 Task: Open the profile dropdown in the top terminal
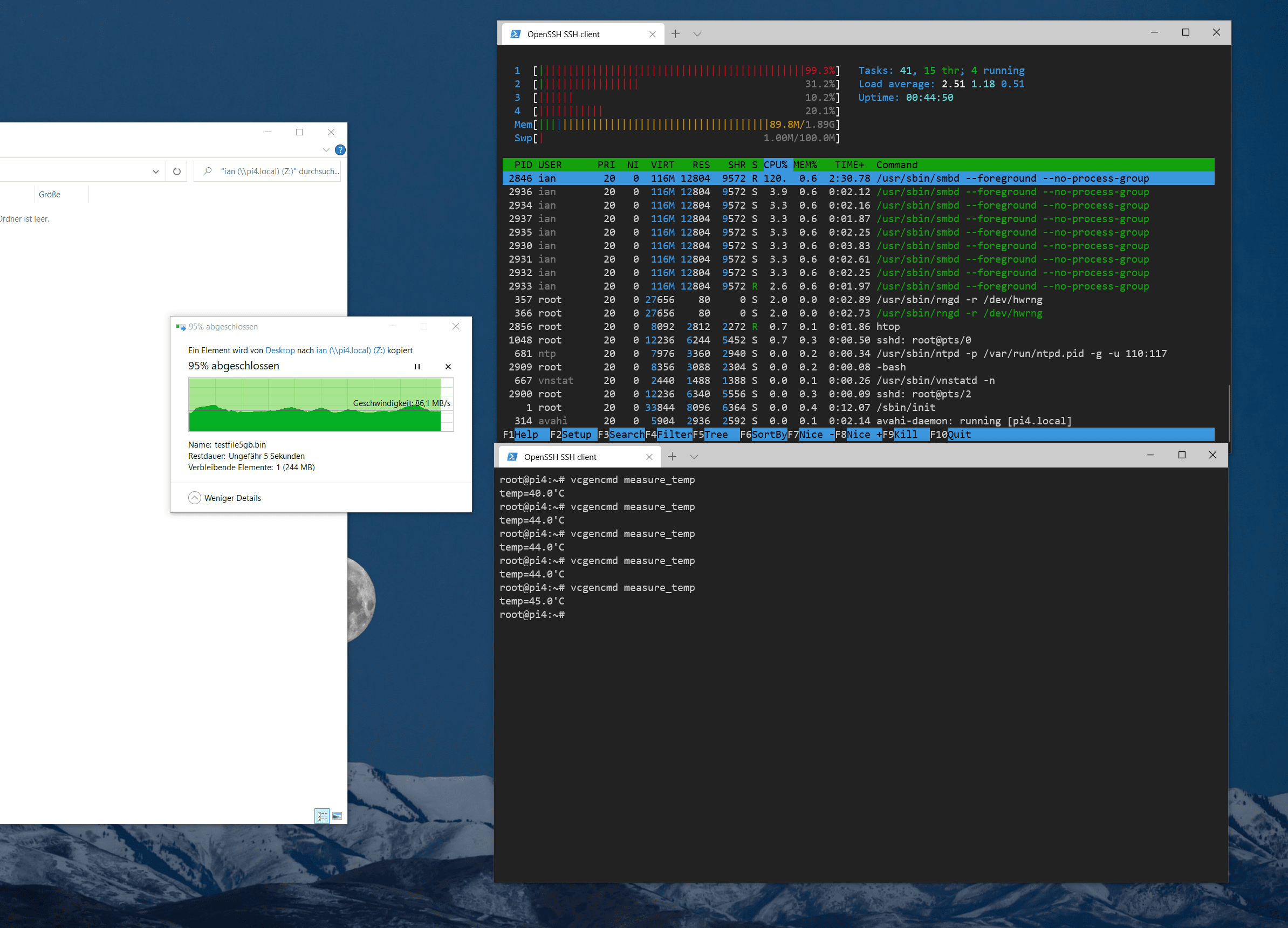pyautogui.click(x=697, y=34)
